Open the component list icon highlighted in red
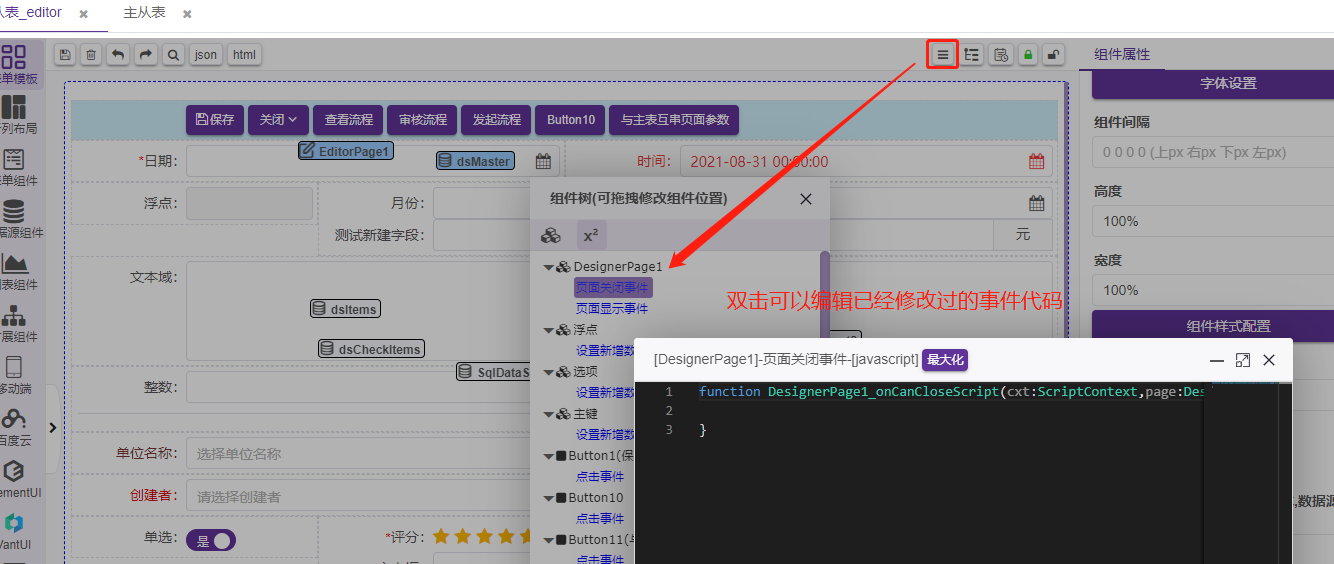The height and width of the screenshot is (564, 1334). (942, 55)
